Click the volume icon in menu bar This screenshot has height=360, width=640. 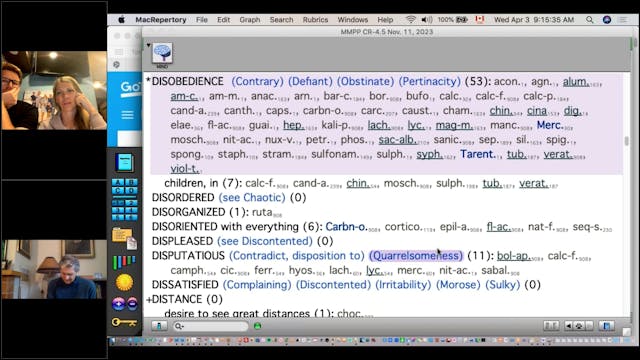[x=427, y=20]
